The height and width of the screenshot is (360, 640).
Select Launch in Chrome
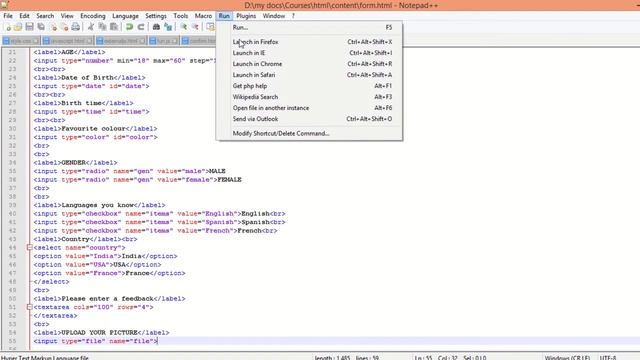(x=309, y=64)
